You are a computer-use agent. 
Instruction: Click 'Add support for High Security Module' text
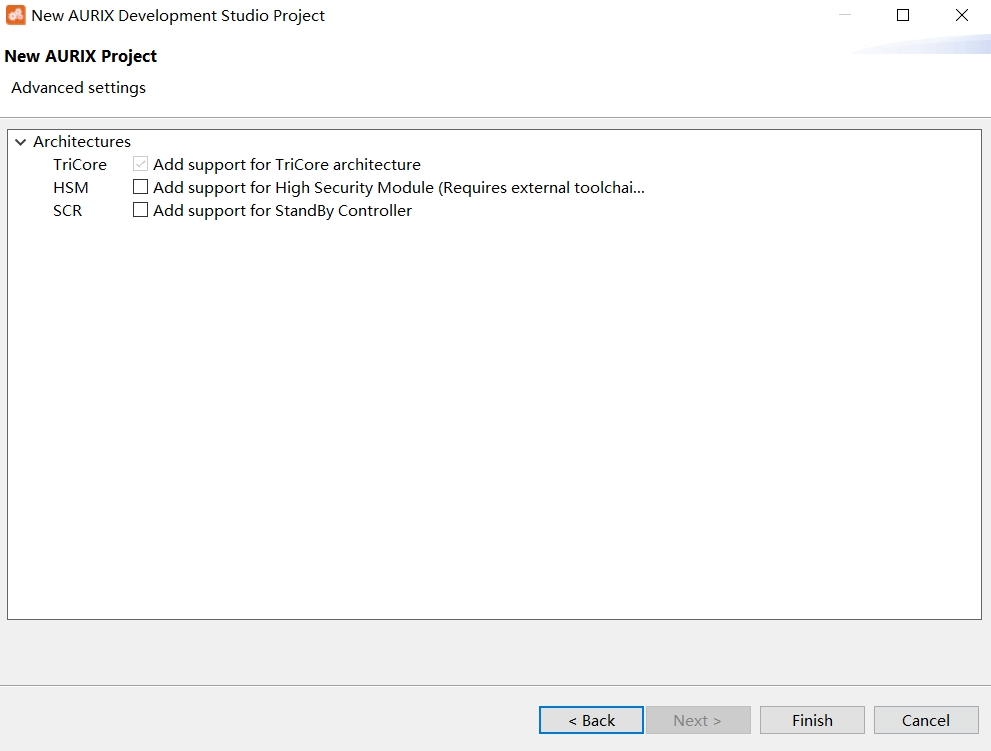(x=399, y=188)
